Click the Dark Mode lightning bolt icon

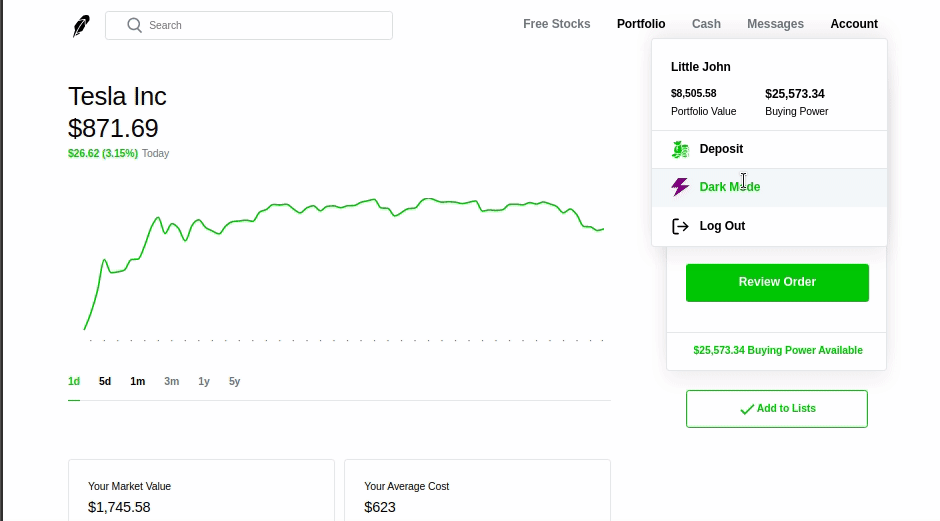point(680,187)
